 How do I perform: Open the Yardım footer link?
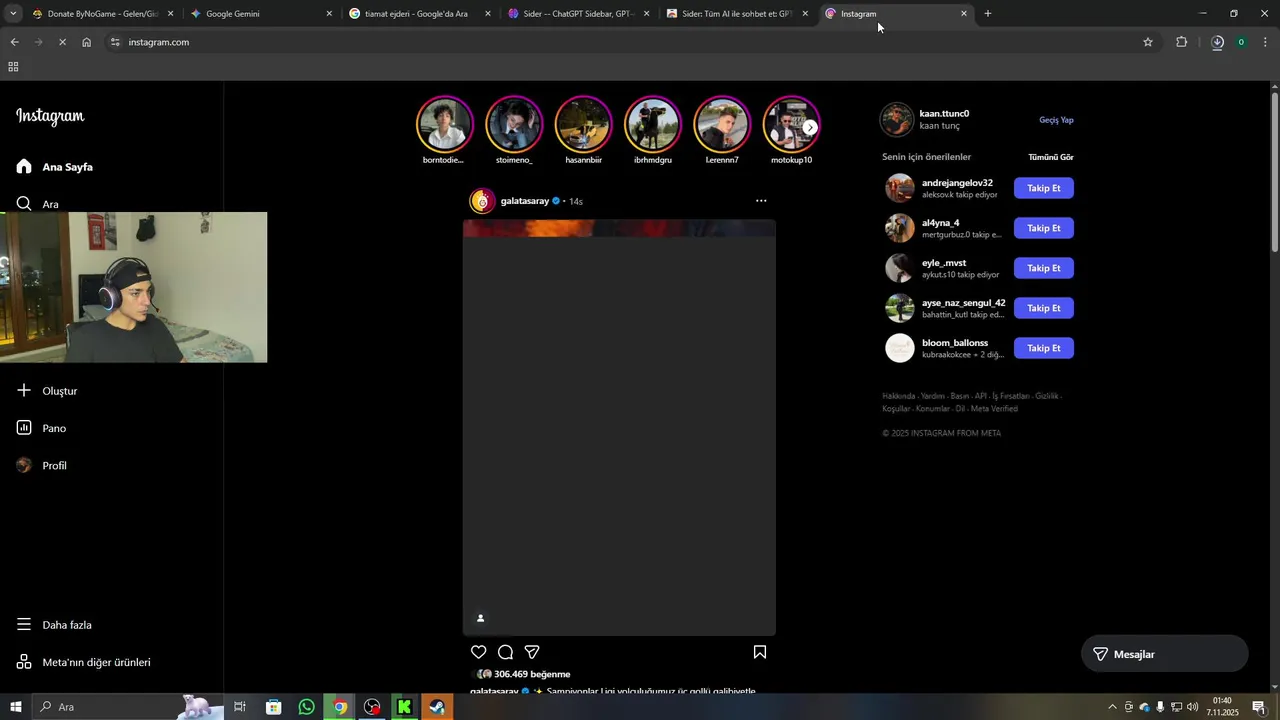pos(932,396)
